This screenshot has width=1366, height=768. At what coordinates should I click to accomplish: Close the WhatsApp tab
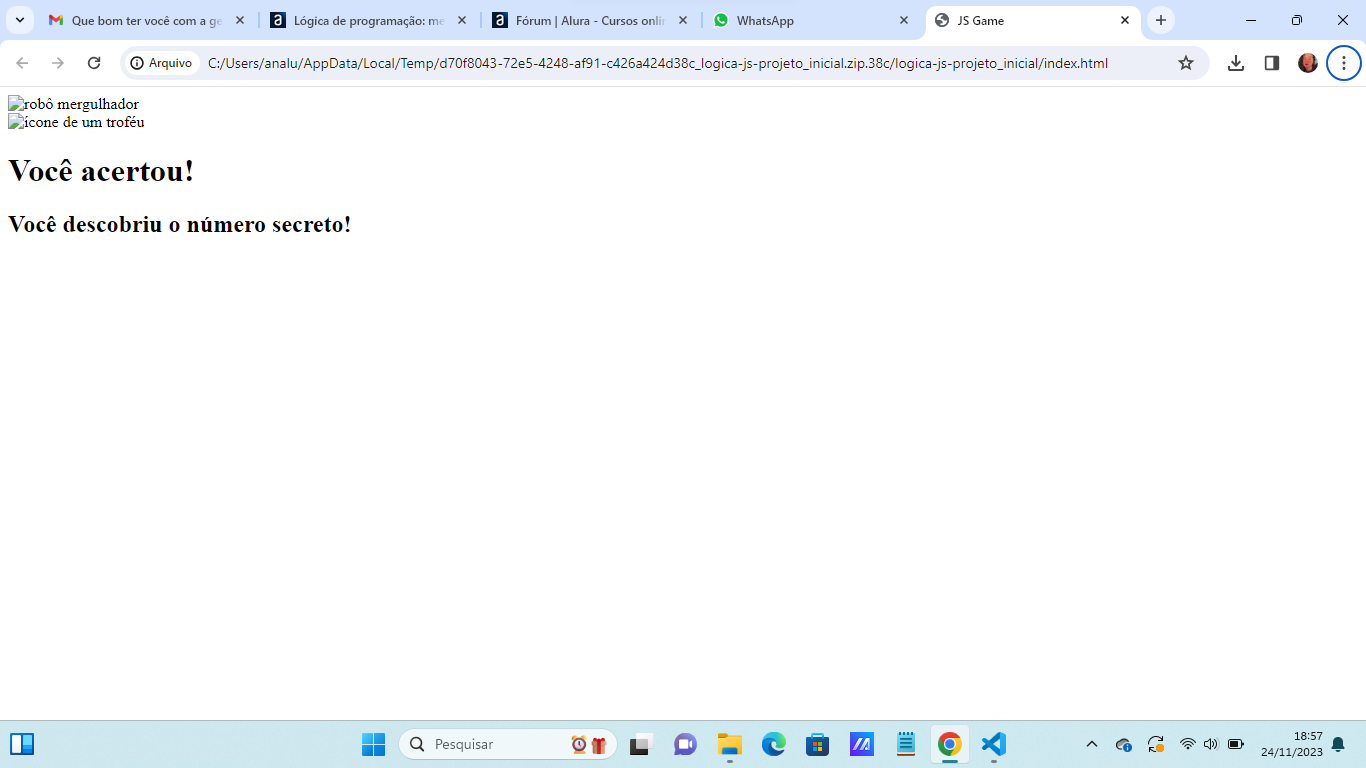[904, 20]
